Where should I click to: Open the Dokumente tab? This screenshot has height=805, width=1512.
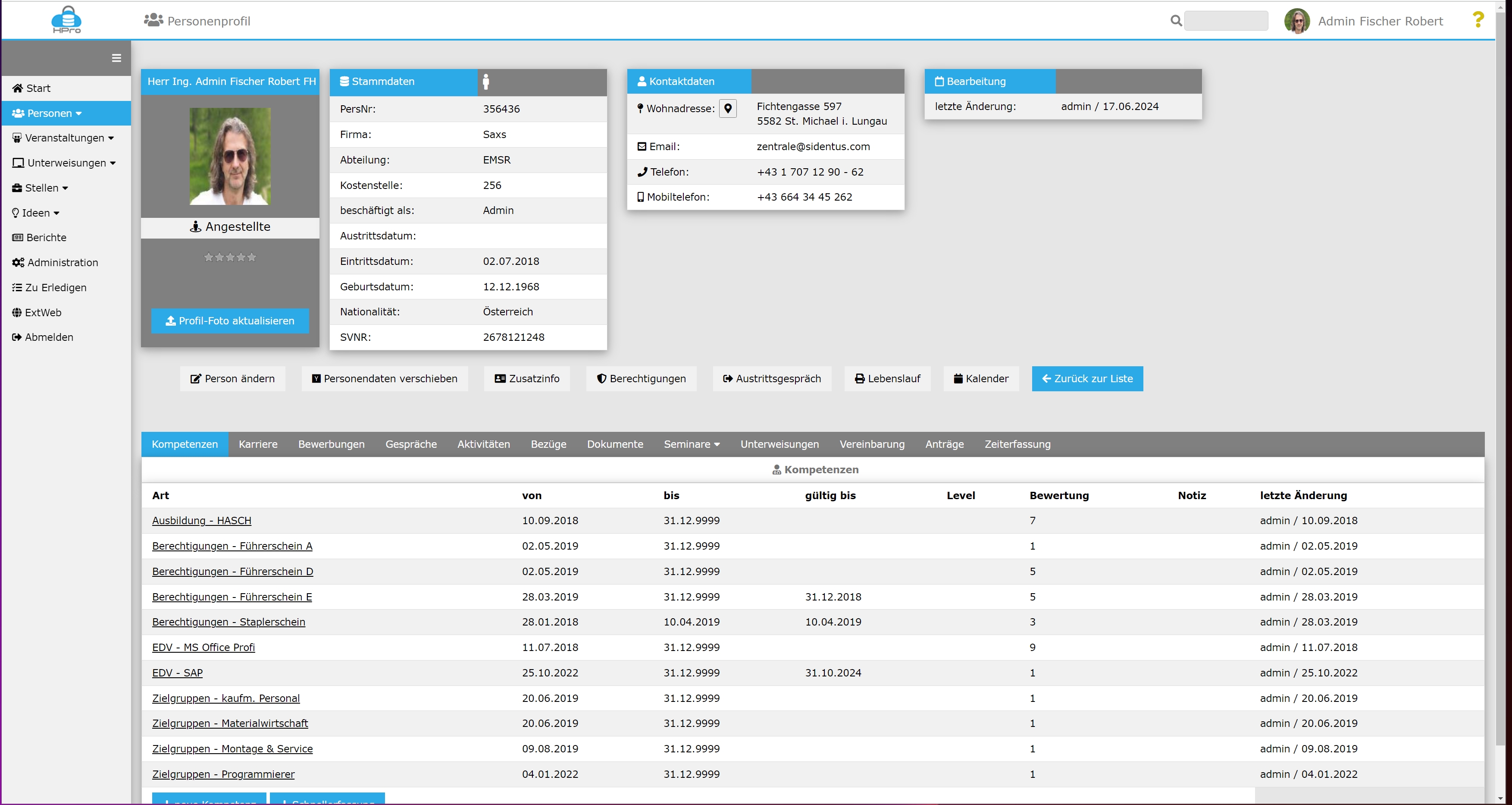614,444
